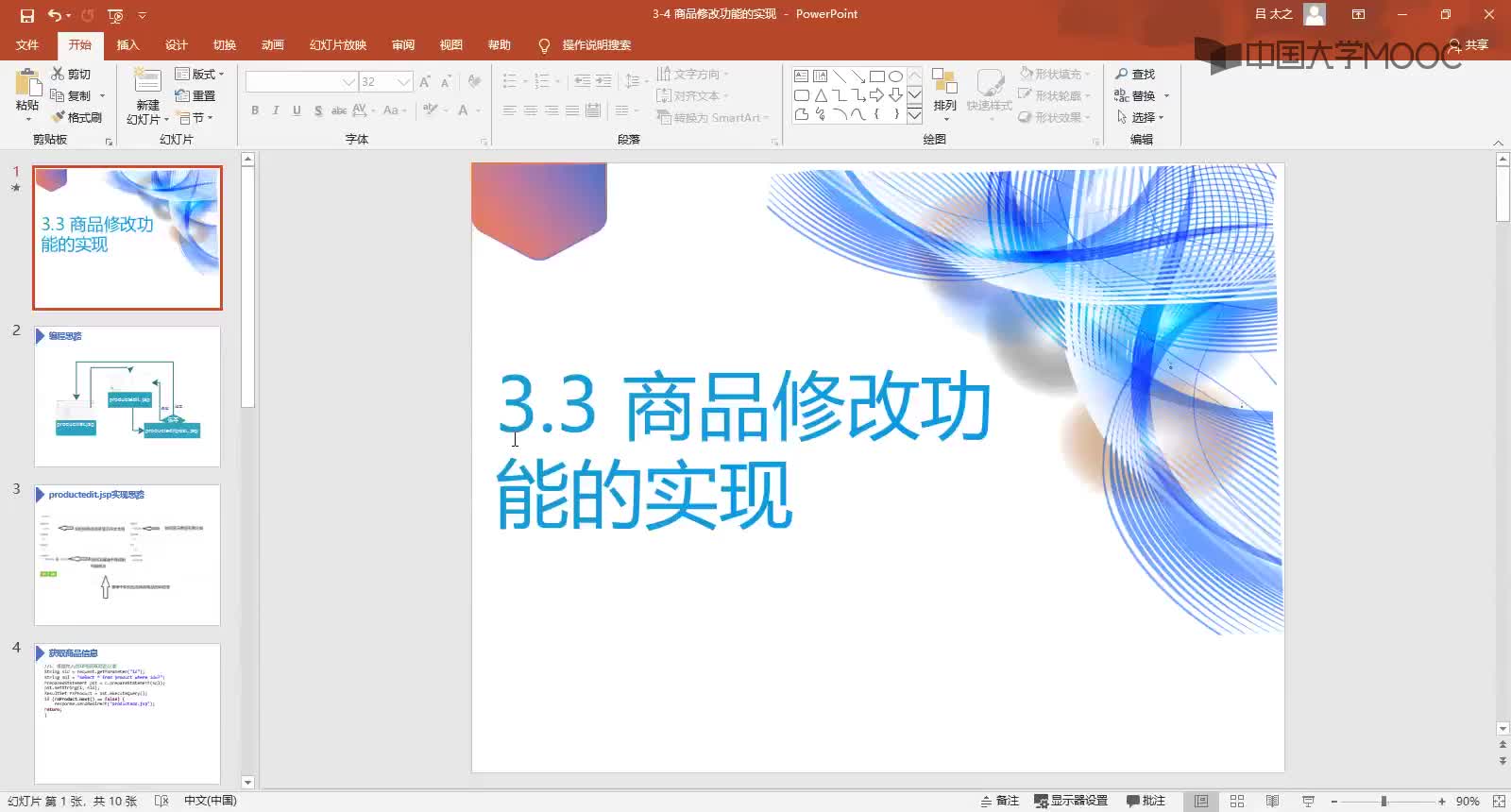Click the Undo arrow icon
This screenshot has height=812, width=1511.
click(x=55, y=15)
